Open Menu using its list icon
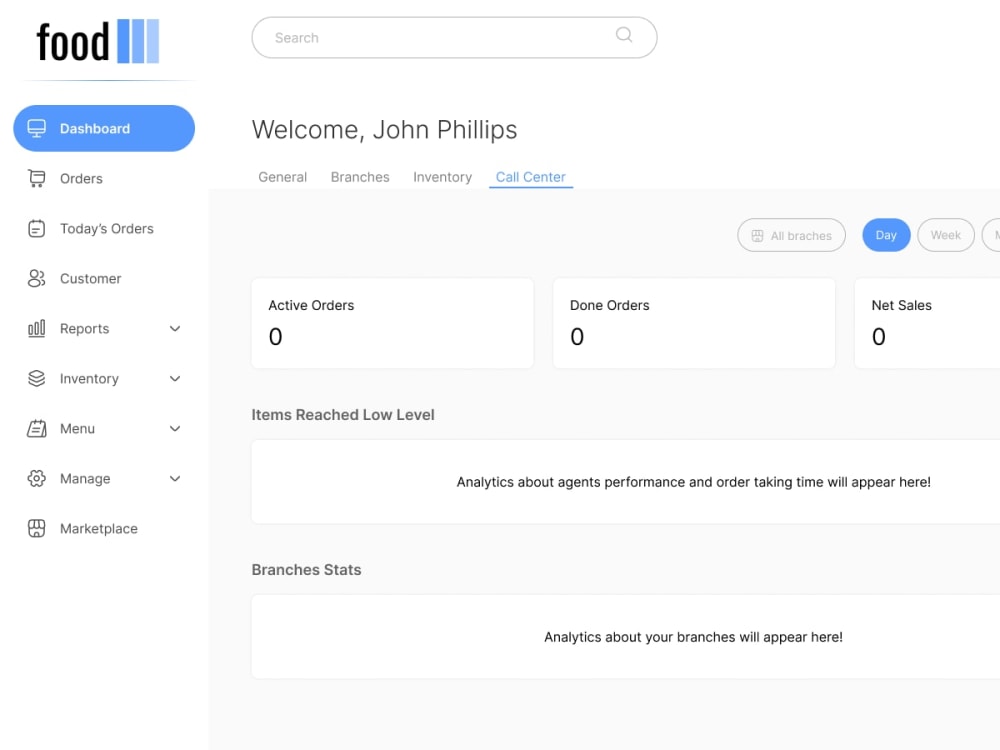 (x=37, y=428)
